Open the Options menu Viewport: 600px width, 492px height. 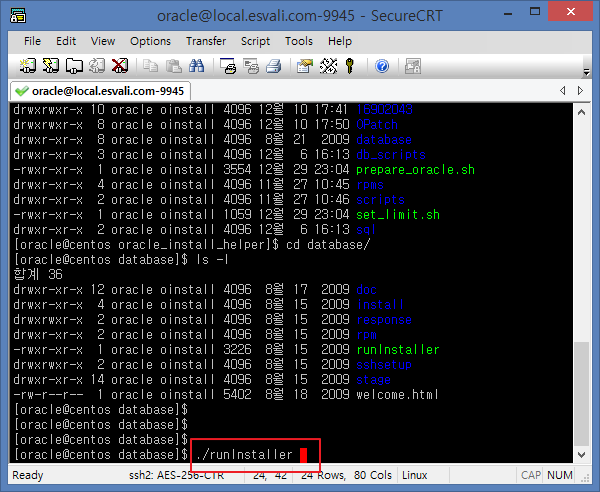click(x=150, y=41)
